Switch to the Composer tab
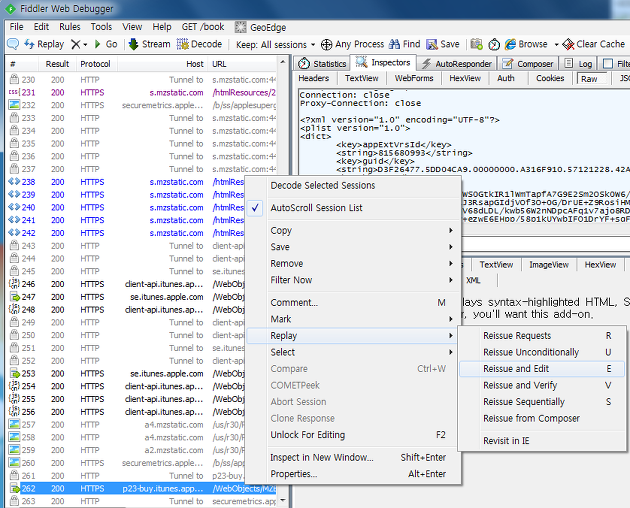 (528, 64)
